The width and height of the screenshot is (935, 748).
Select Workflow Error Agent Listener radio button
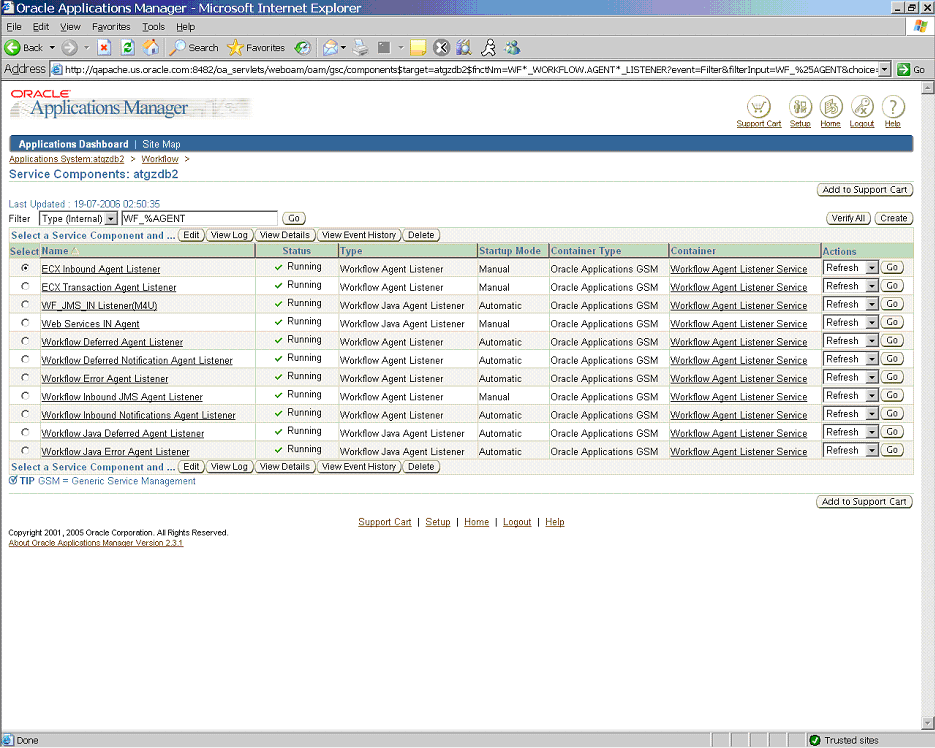[x=25, y=378]
